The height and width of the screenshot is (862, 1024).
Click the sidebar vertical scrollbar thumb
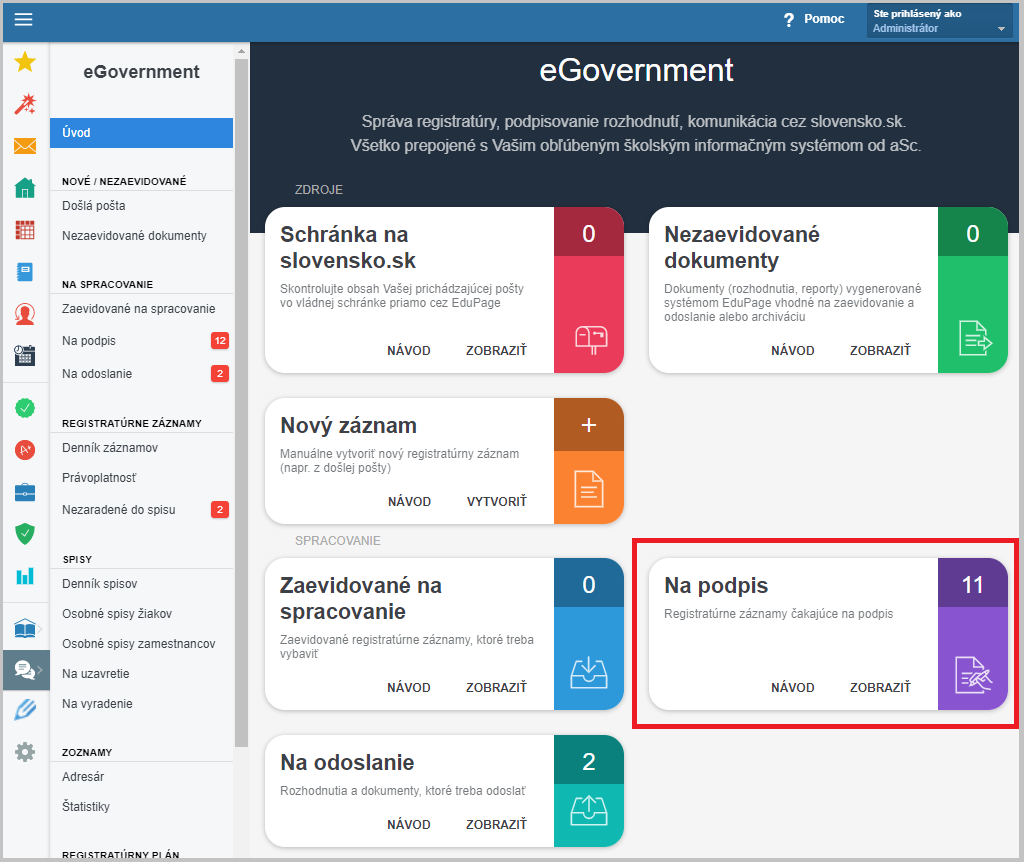point(242,402)
